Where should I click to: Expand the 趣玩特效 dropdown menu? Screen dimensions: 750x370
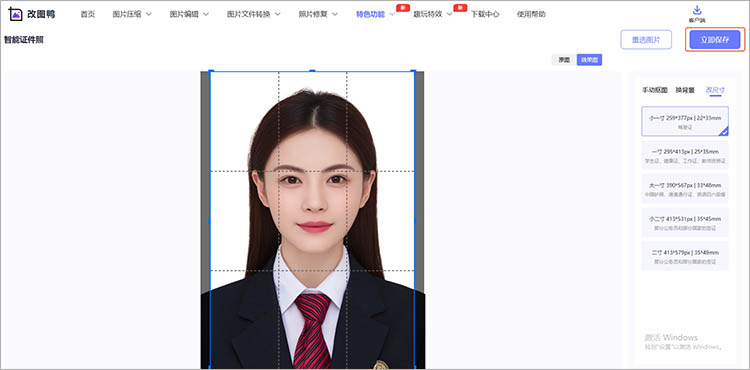point(433,14)
